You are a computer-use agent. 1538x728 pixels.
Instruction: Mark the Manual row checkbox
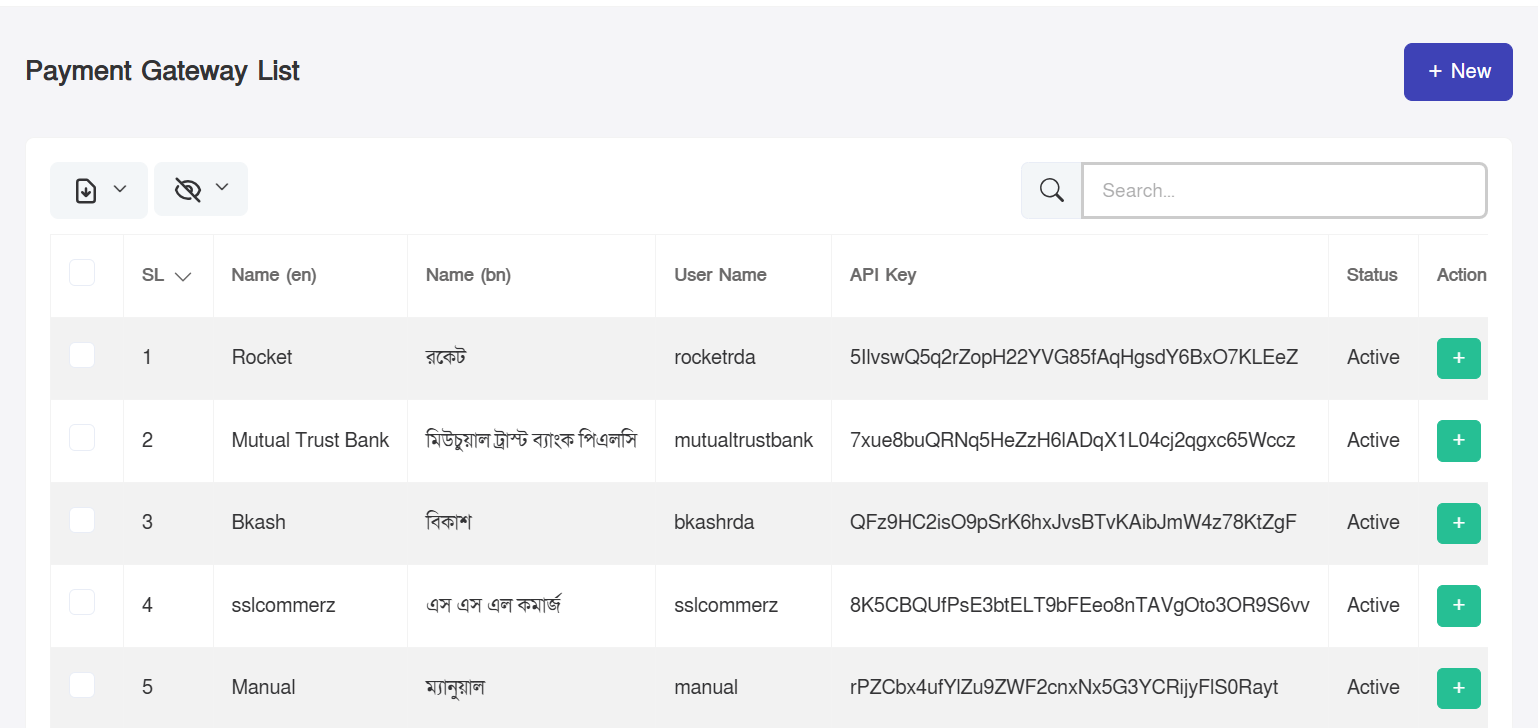tap(82, 685)
